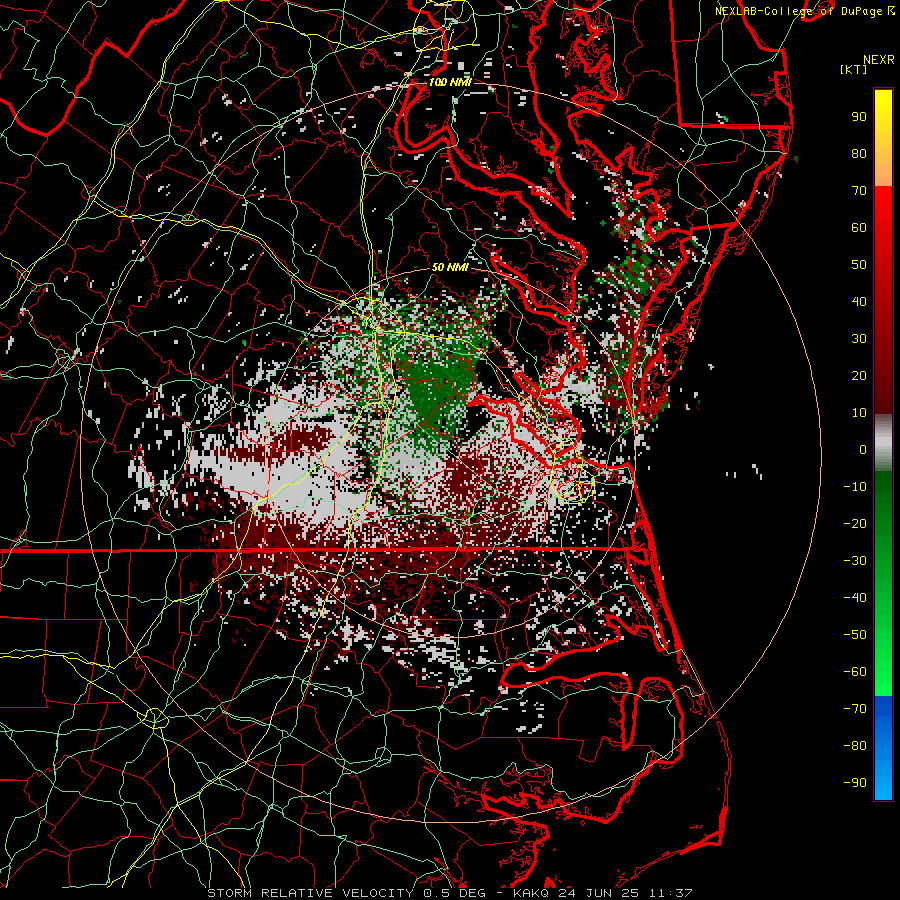This screenshot has height=900, width=900.
Task: Select the -60 value on velocity scale
Action: [855, 672]
